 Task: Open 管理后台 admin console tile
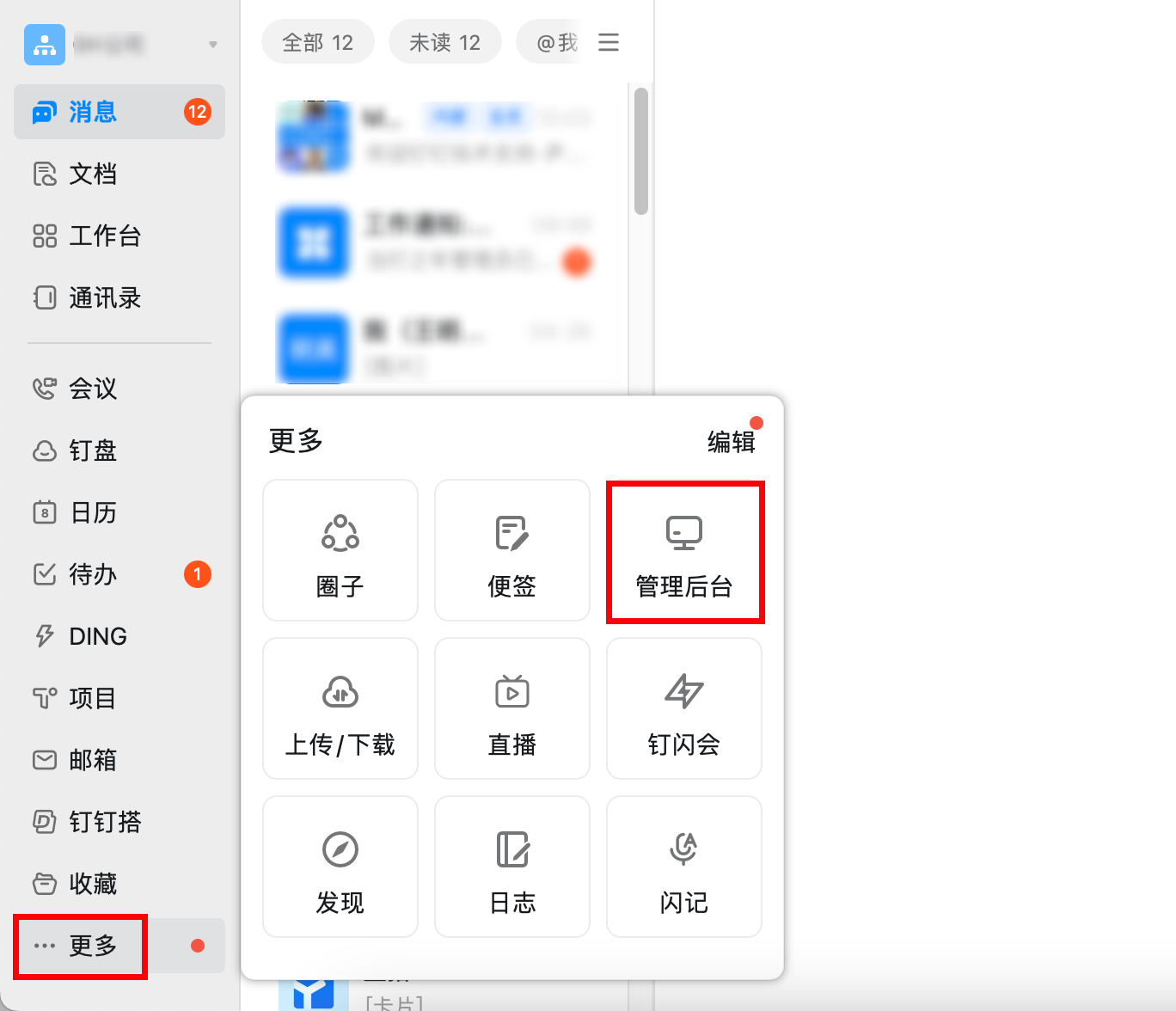(x=684, y=552)
